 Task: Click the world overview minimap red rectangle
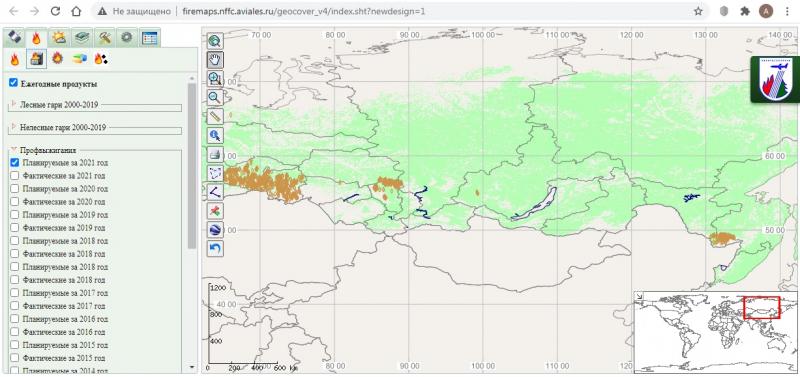pos(761,307)
